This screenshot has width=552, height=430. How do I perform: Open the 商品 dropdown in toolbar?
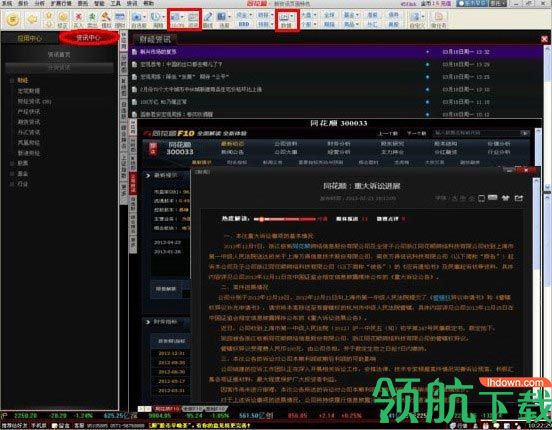pos(351,24)
